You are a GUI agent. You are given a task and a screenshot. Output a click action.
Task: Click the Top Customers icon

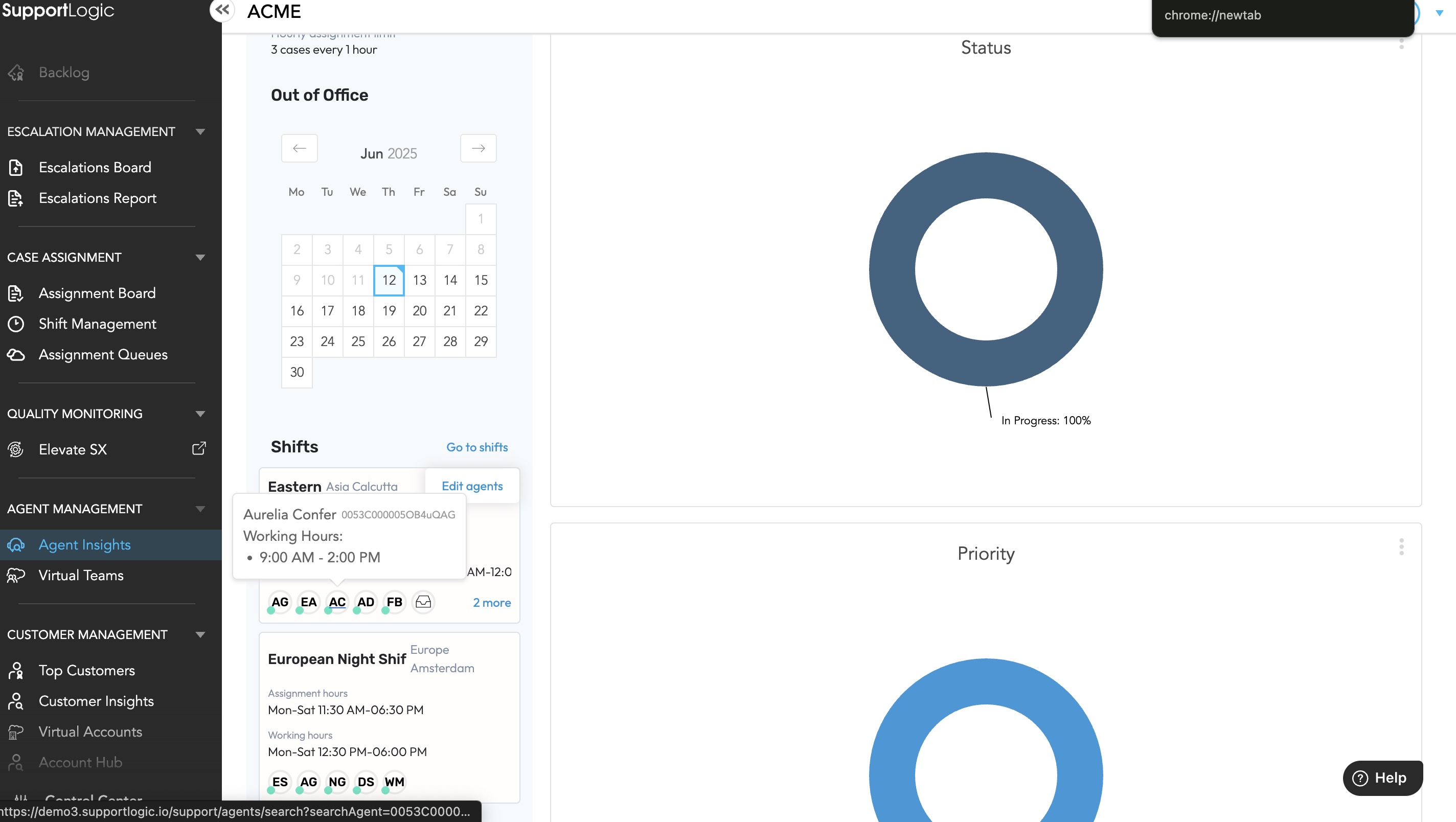point(16,671)
